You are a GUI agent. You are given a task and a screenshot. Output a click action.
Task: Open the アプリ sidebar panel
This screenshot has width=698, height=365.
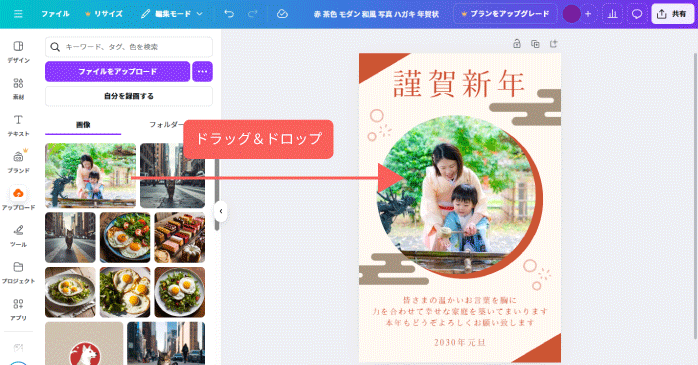click(18, 309)
